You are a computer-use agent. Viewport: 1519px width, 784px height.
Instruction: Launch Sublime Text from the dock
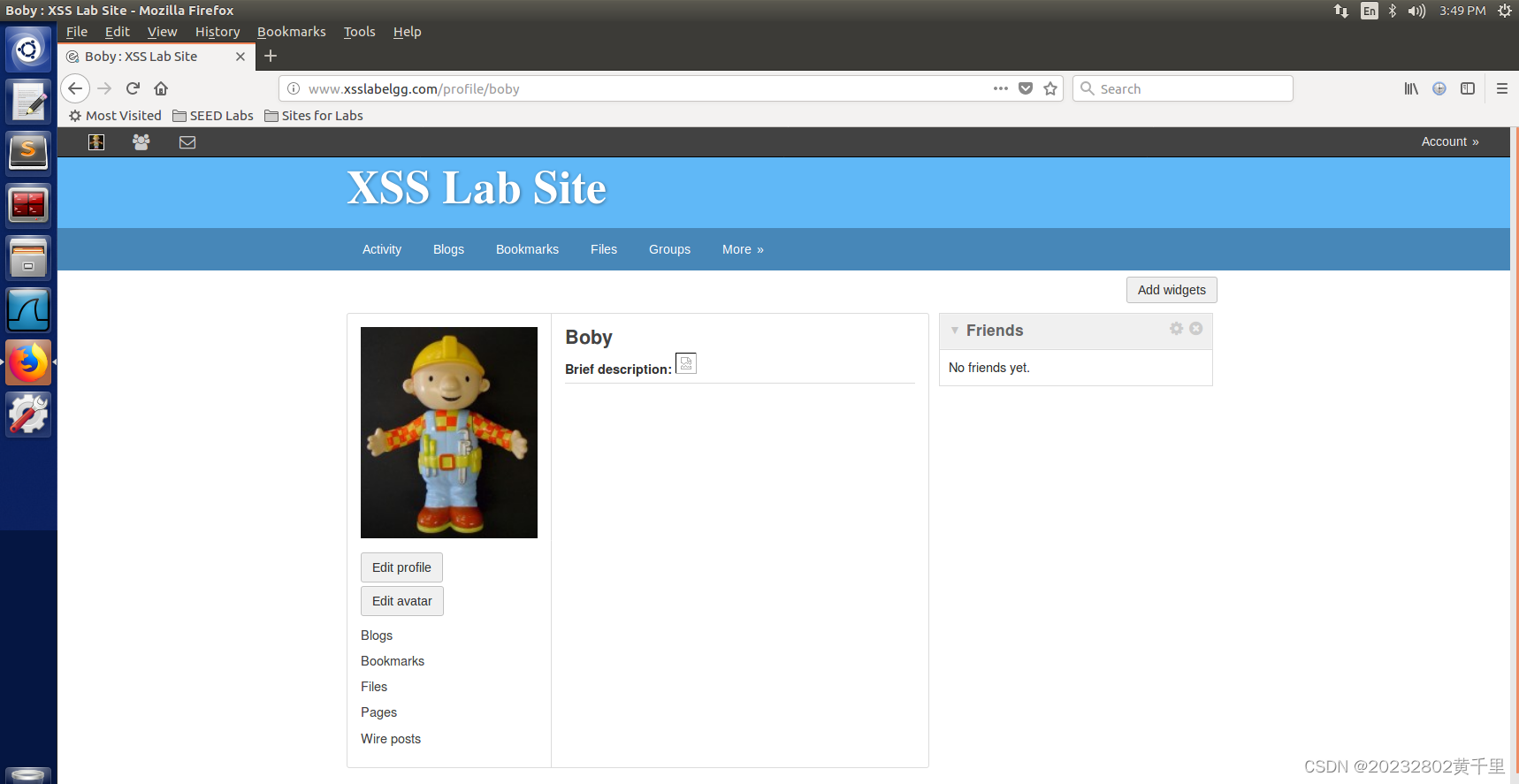[28, 154]
